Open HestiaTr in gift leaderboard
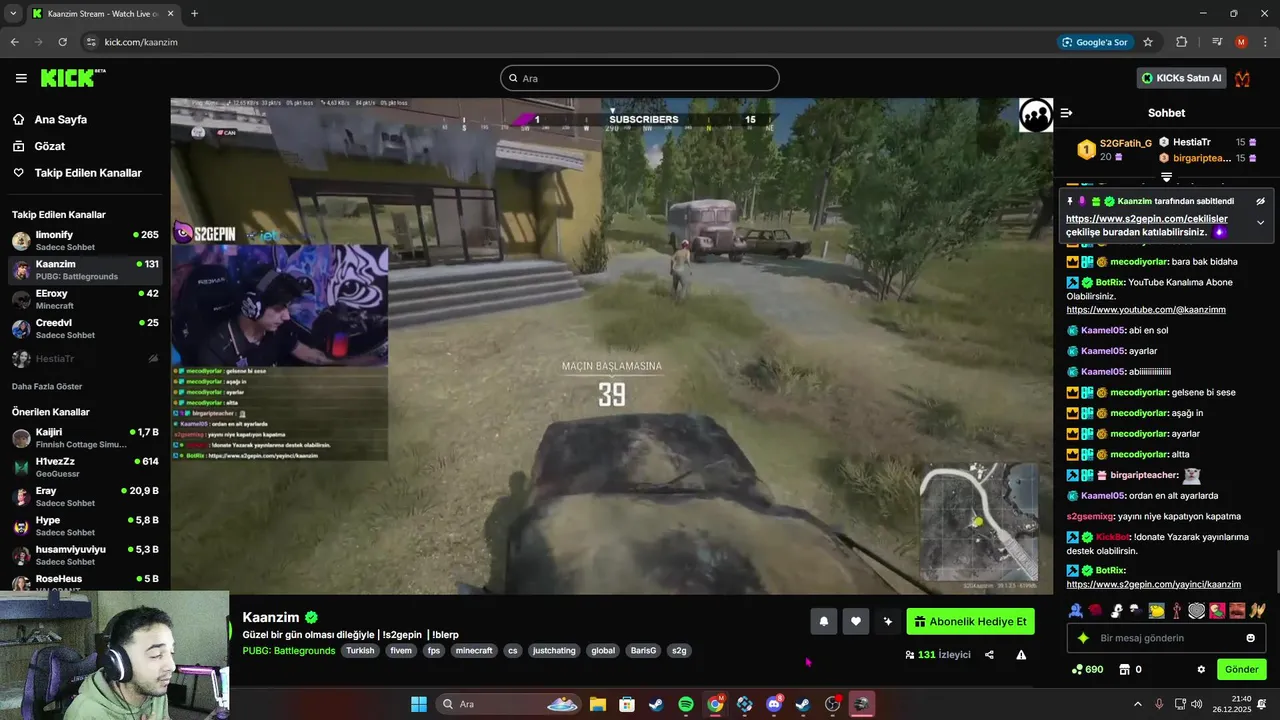The height and width of the screenshot is (720, 1280). (1191, 142)
